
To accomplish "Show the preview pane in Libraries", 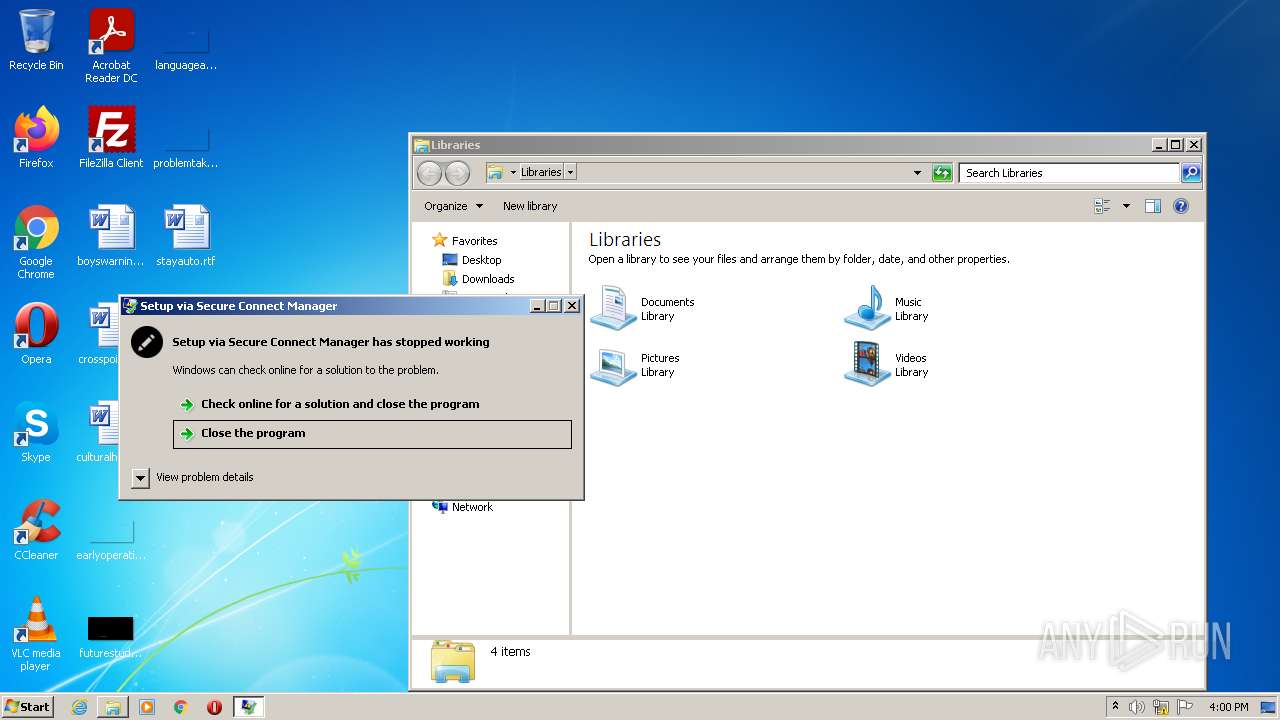I will [x=1153, y=206].
